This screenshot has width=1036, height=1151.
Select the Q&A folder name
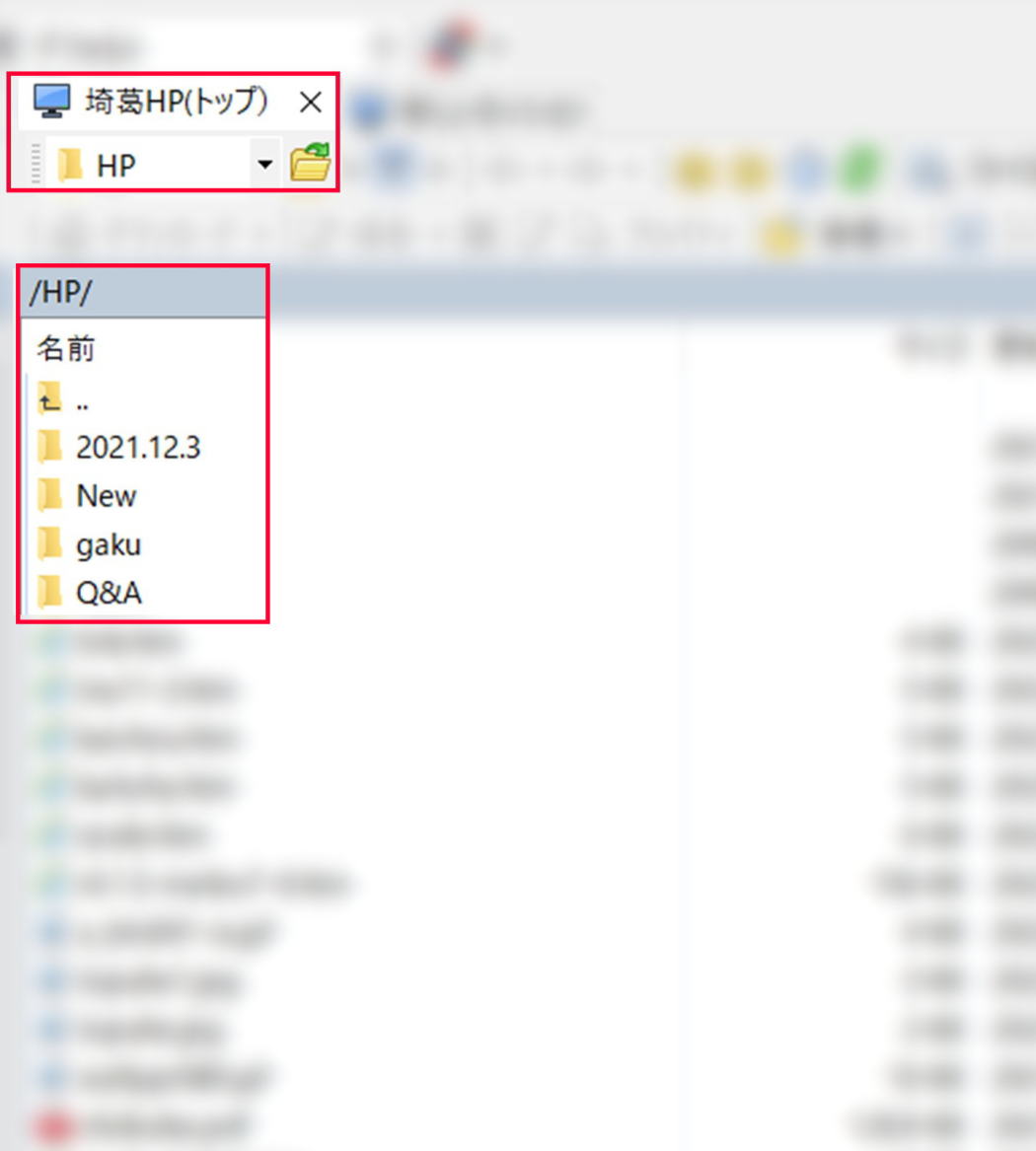point(109,593)
